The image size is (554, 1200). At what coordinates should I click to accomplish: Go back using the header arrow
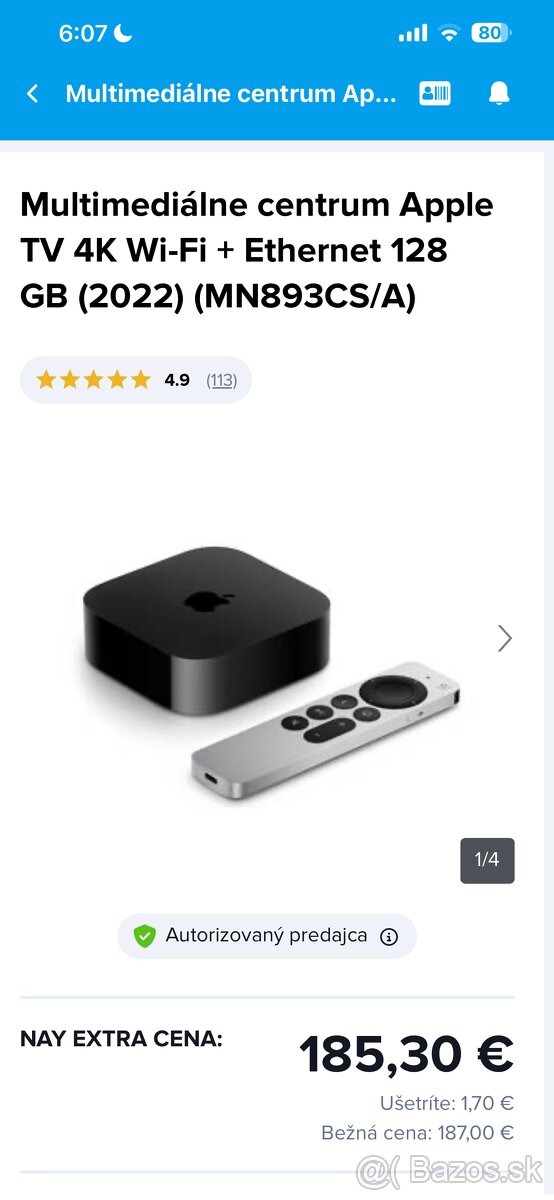point(33,94)
